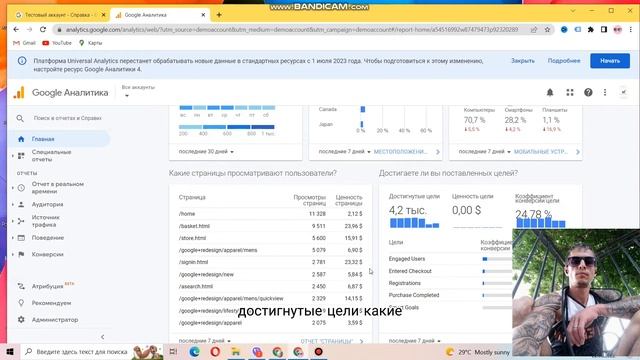
Task: Expand the Поведение section in sidebar
Action: pyautogui.click(x=13, y=238)
